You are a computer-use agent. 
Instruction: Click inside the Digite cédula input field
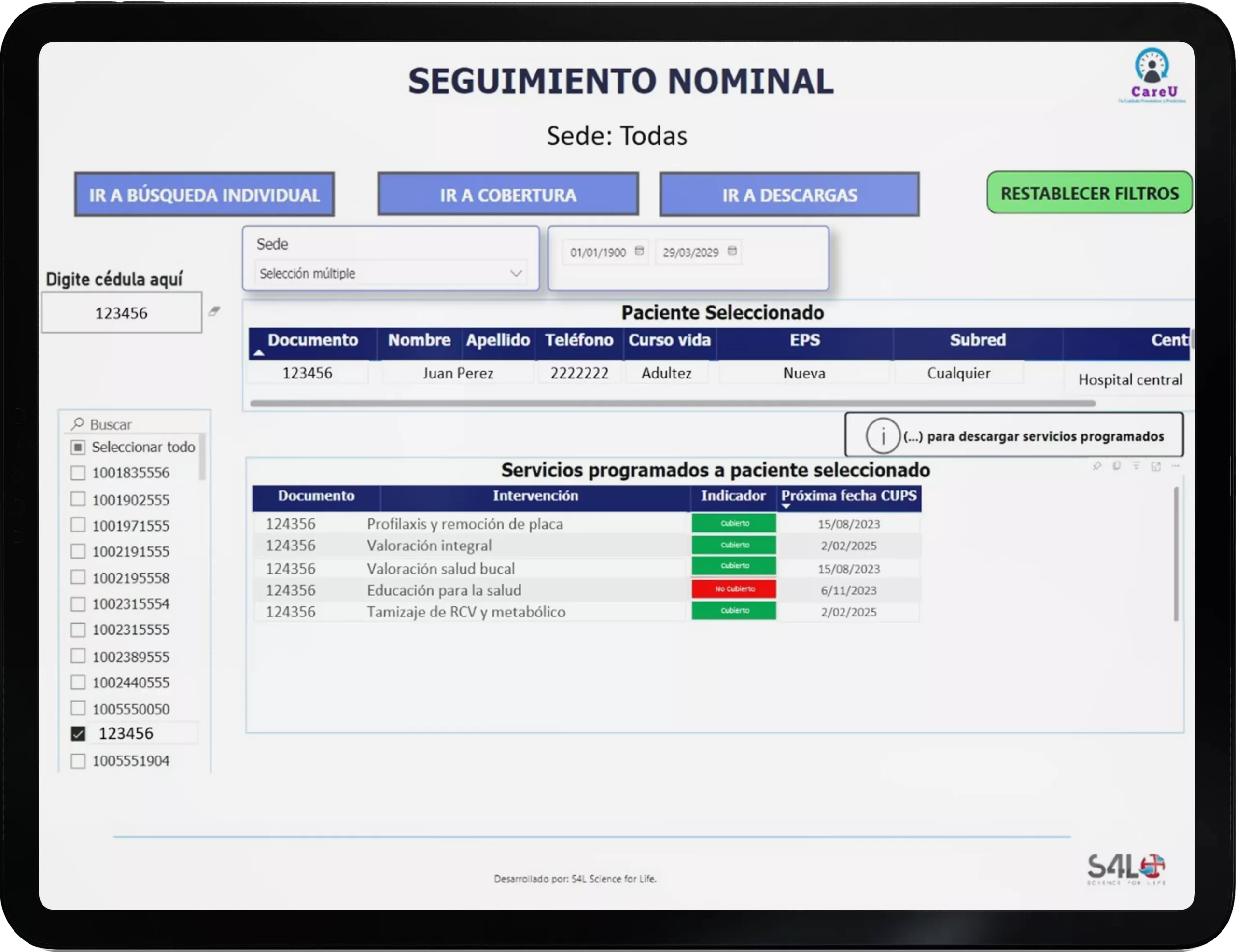[122, 312]
